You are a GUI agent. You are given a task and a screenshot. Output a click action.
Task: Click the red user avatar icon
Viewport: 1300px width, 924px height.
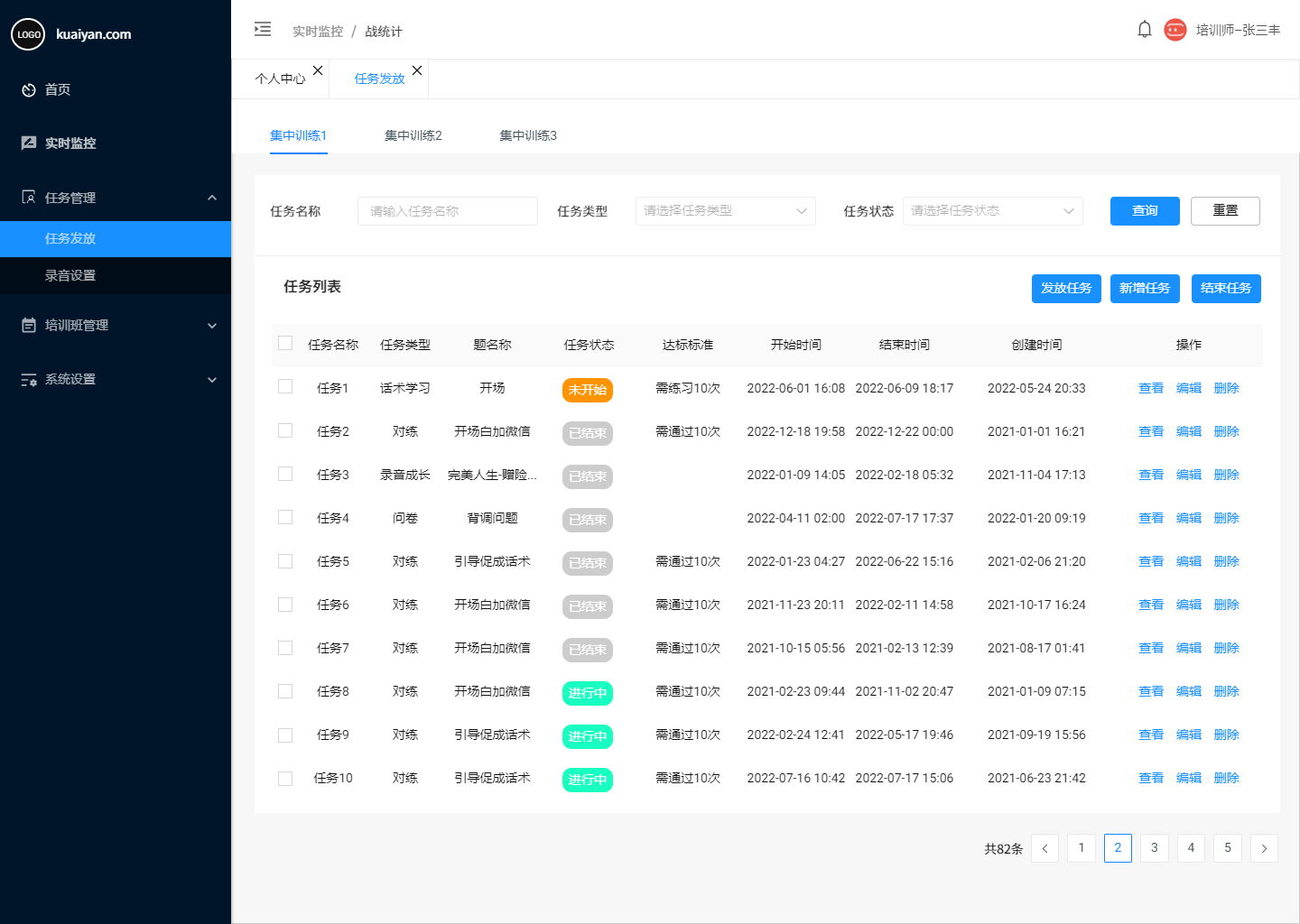point(1175,30)
